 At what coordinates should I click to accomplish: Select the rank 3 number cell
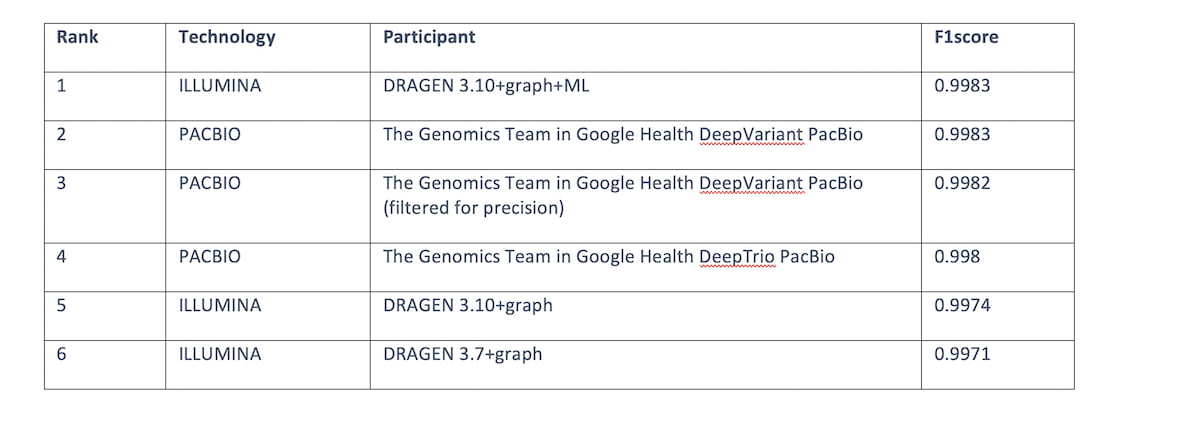tap(62, 184)
